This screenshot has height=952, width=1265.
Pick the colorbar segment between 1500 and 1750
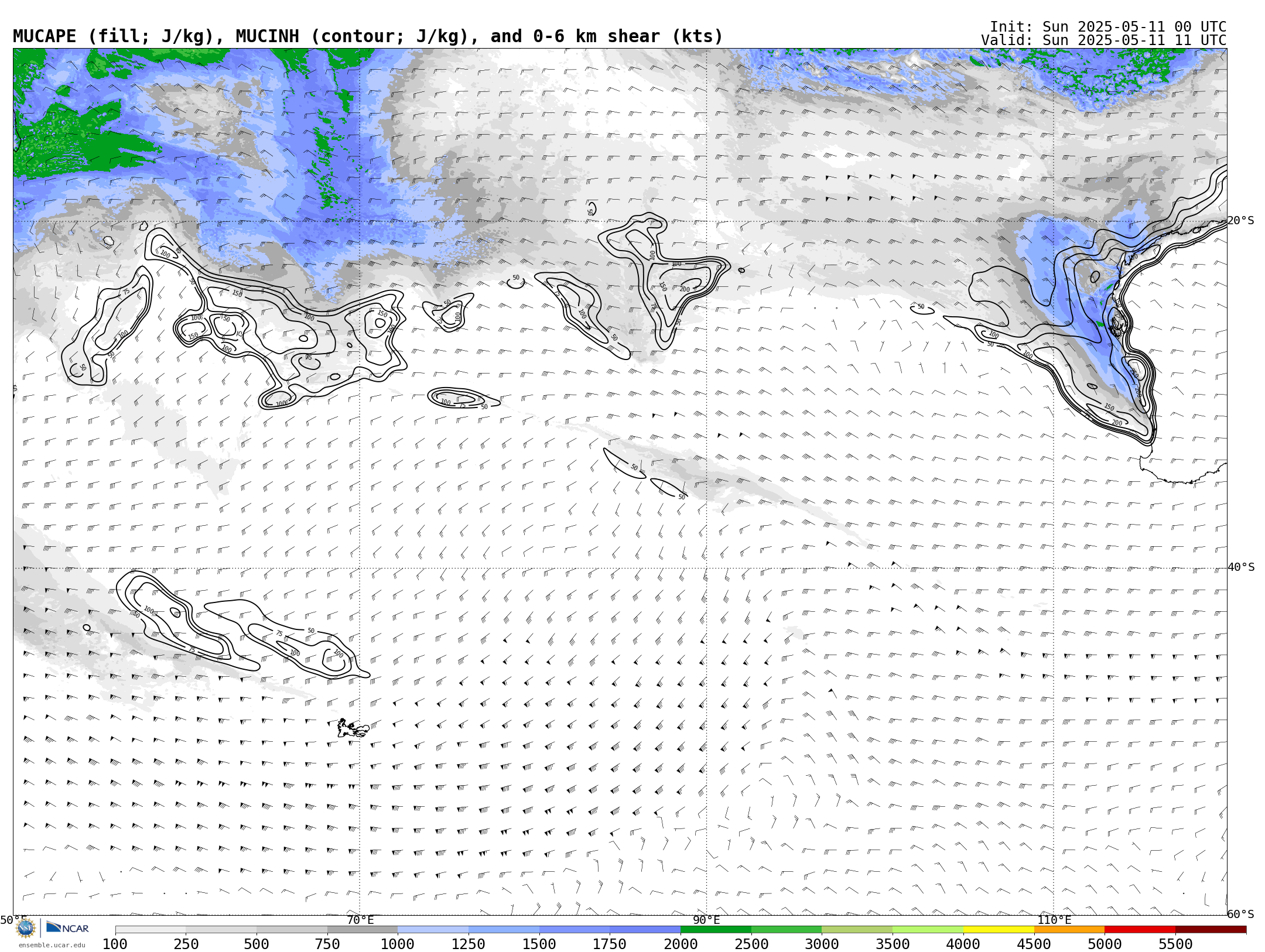pyautogui.click(x=575, y=930)
